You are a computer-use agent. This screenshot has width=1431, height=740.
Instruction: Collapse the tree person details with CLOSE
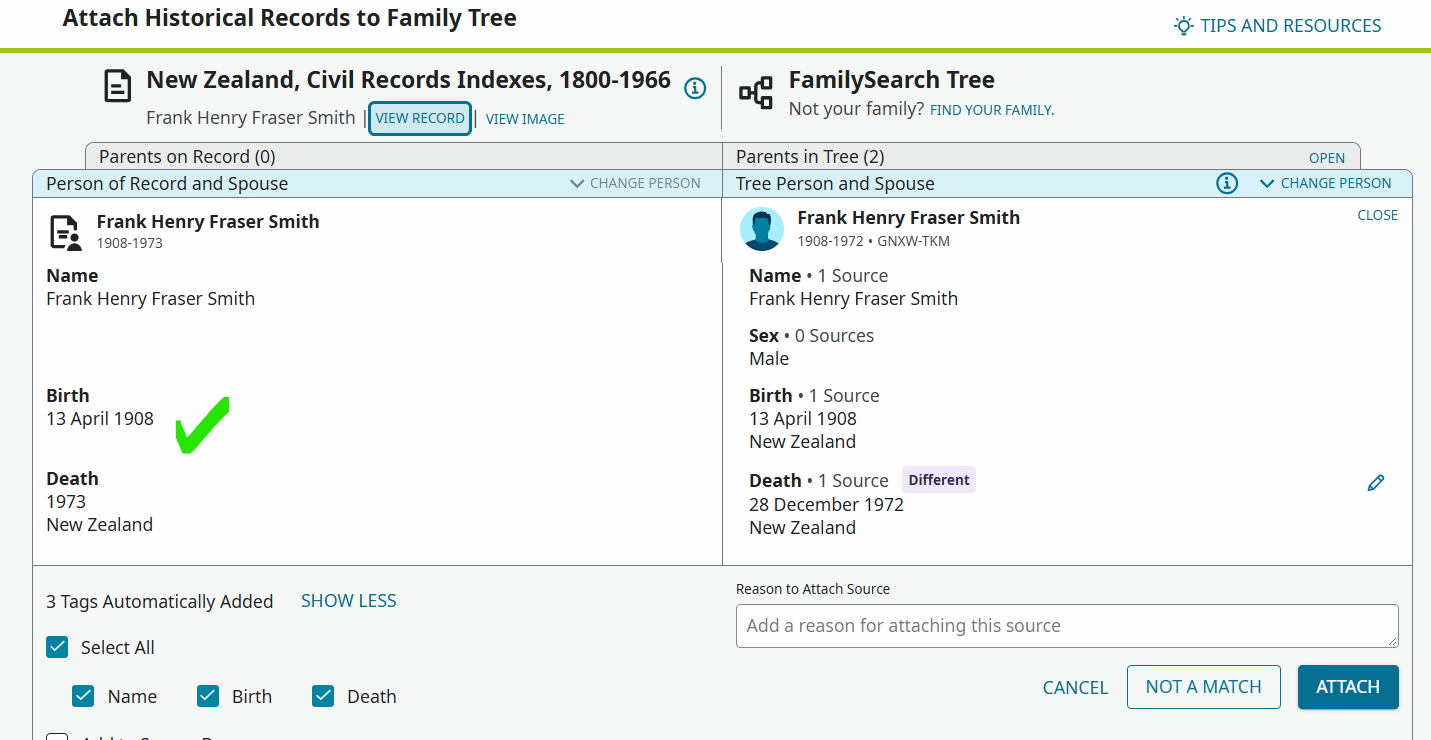coord(1377,215)
